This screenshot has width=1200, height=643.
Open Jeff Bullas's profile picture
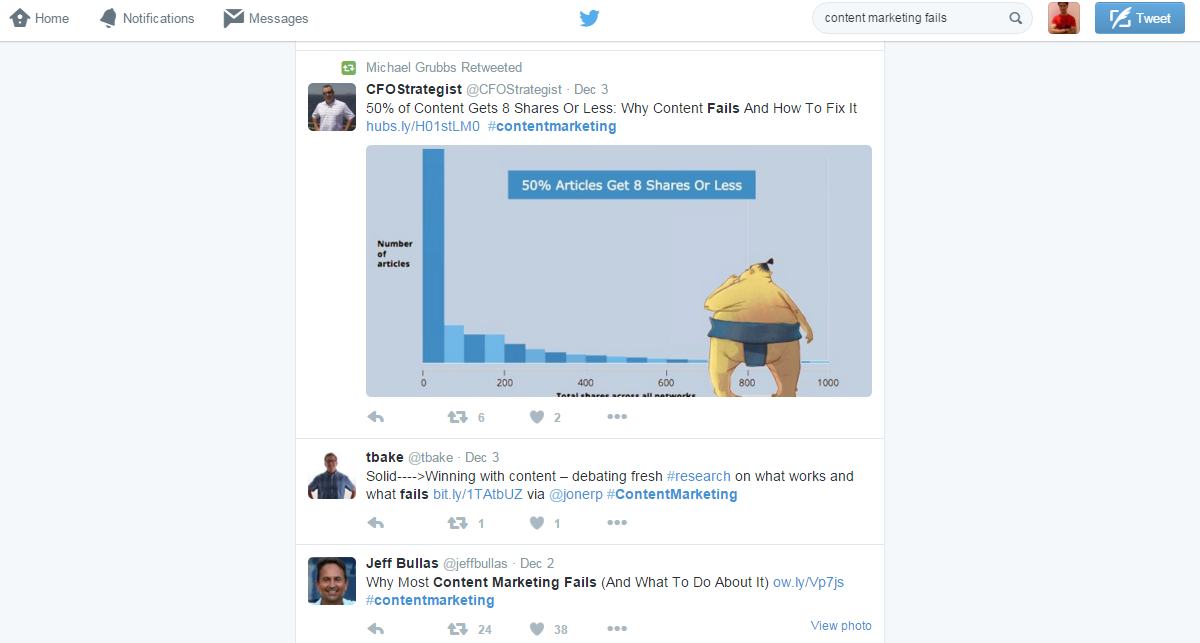coord(332,581)
